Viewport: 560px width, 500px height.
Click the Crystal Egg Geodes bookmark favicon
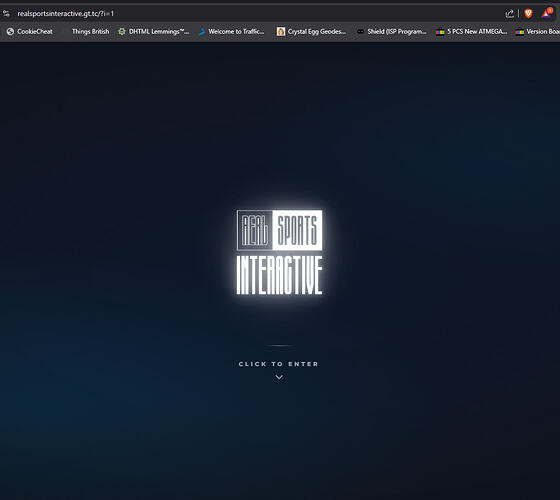pos(281,31)
